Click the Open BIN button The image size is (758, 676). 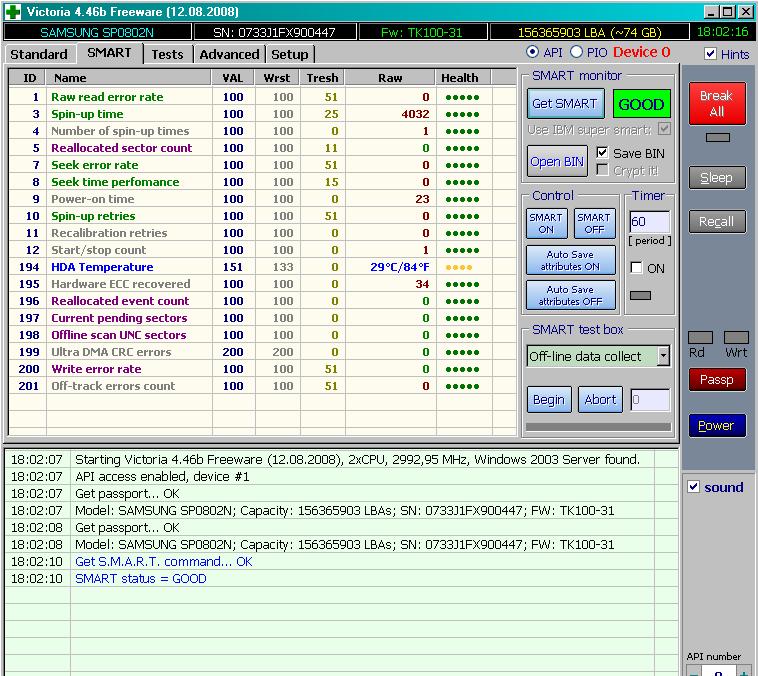pyautogui.click(x=557, y=162)
